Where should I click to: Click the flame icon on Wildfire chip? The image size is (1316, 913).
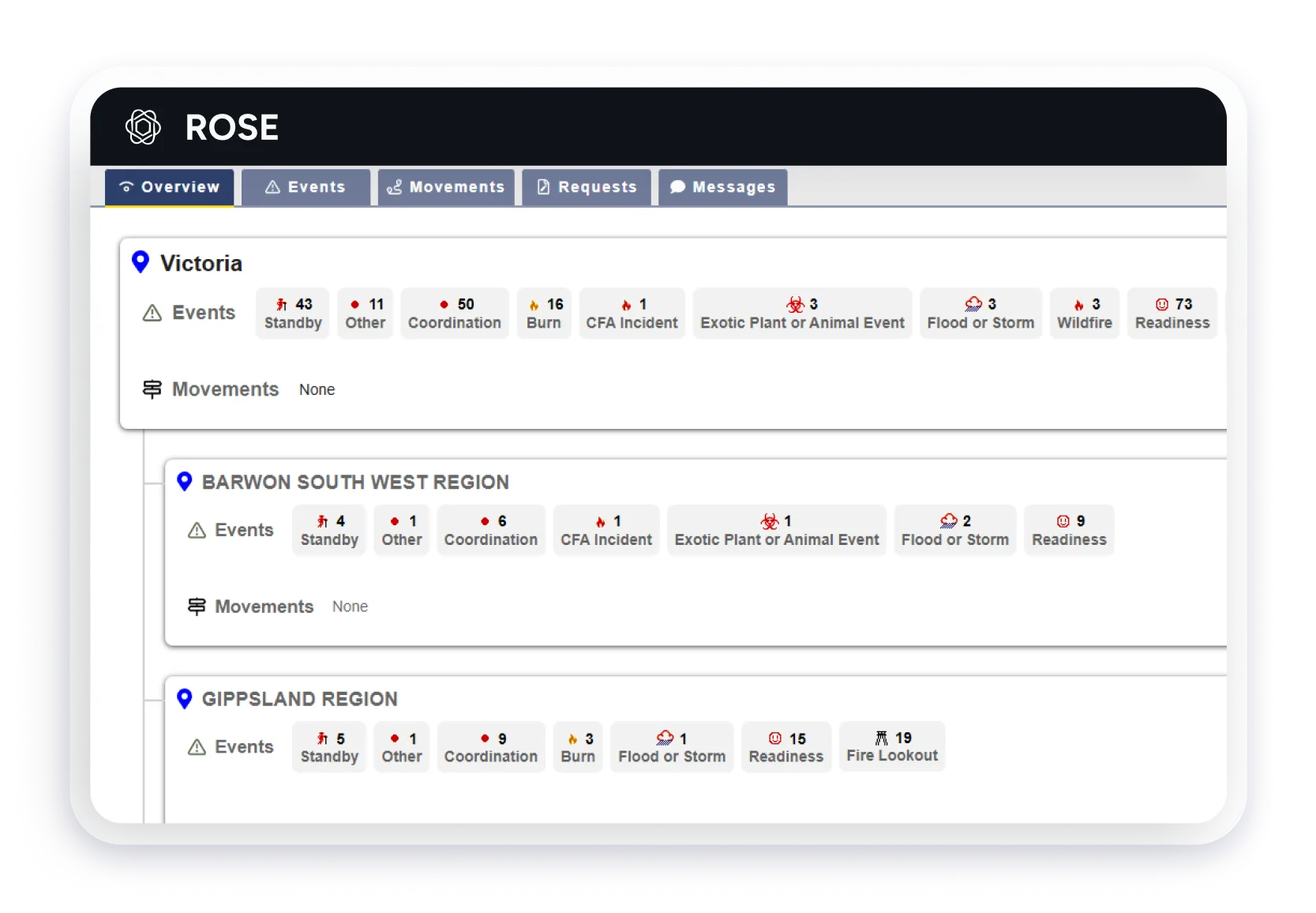[x=1078, y=304]
